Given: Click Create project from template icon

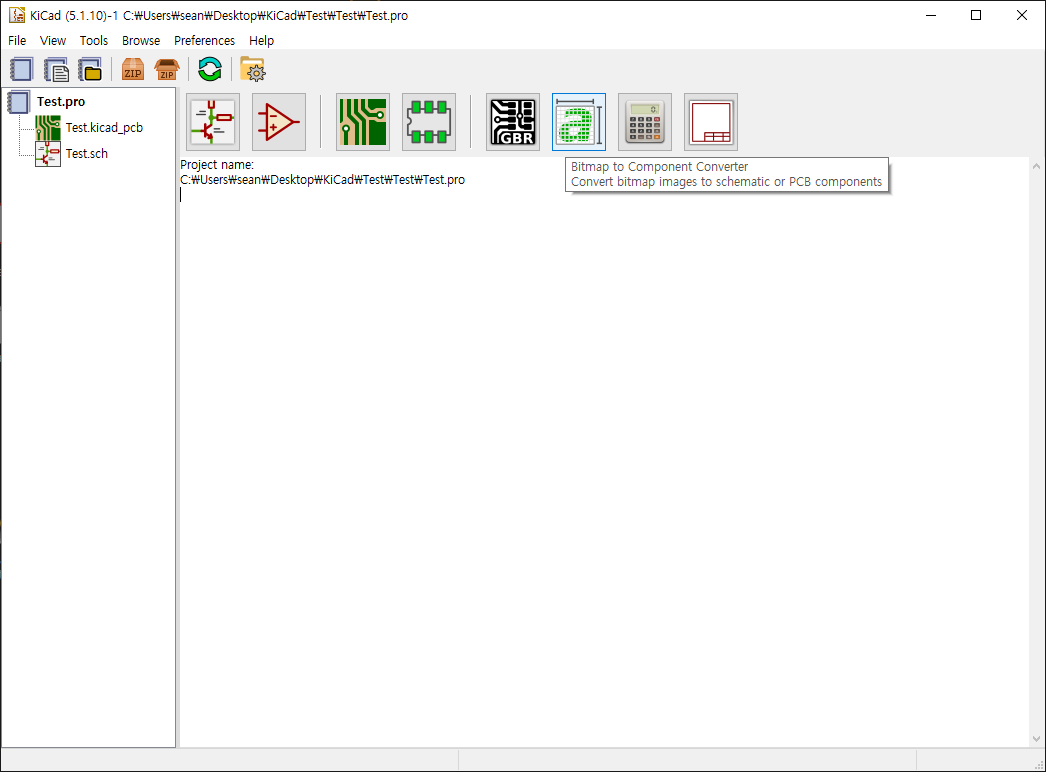Looking at the screenshot, I should tap(56, 69).
